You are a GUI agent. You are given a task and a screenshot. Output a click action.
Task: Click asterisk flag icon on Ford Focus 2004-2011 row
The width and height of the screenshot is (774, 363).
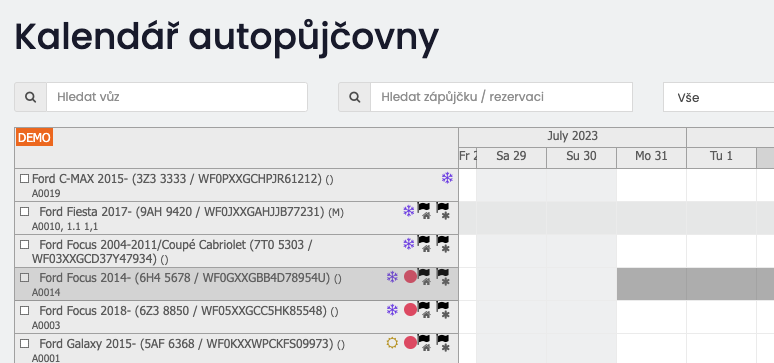pos(443,244)
